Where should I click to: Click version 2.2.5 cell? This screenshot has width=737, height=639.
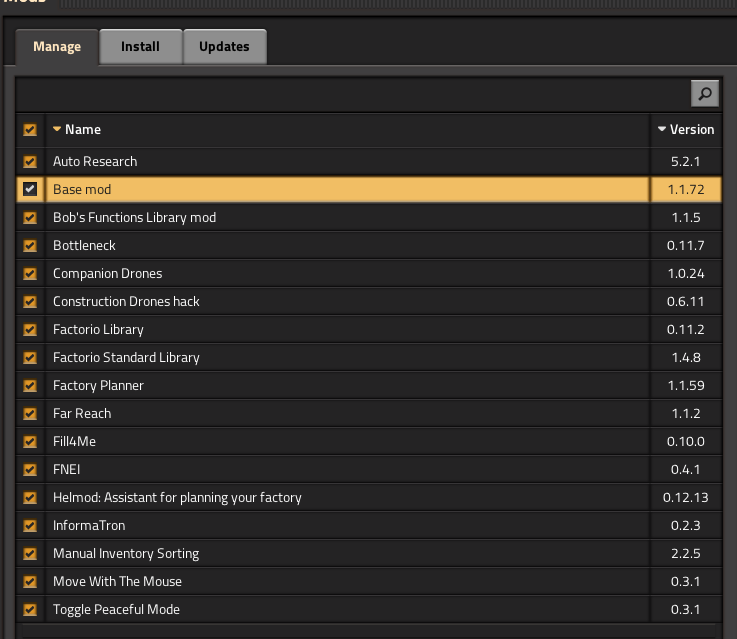click(x=686, y=553)
